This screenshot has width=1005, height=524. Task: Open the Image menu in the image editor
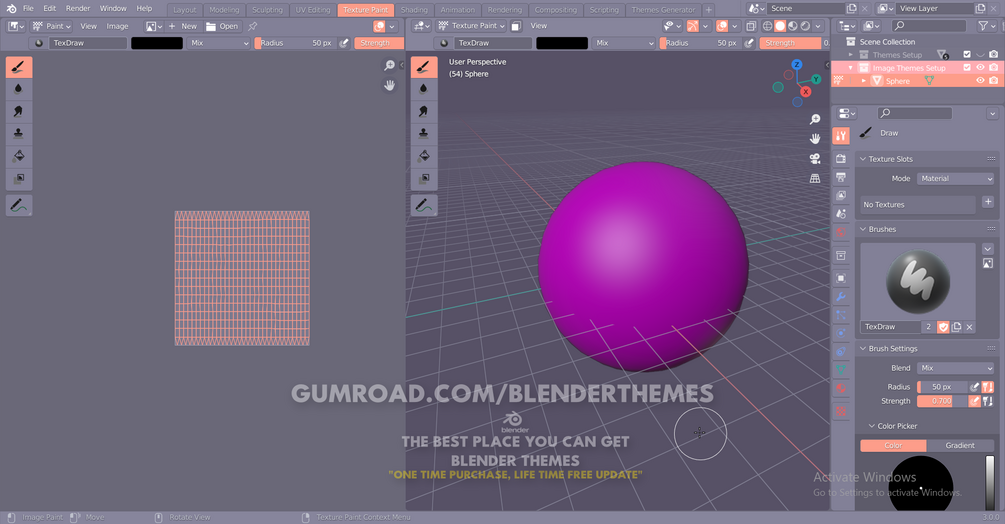117,26
